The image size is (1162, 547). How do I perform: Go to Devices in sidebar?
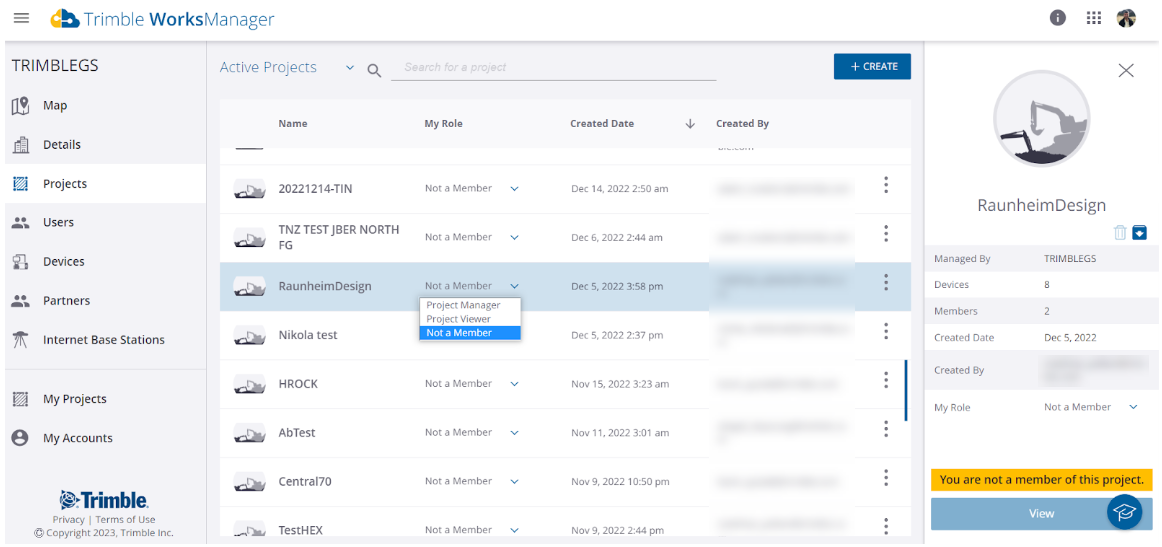(63, 261)
